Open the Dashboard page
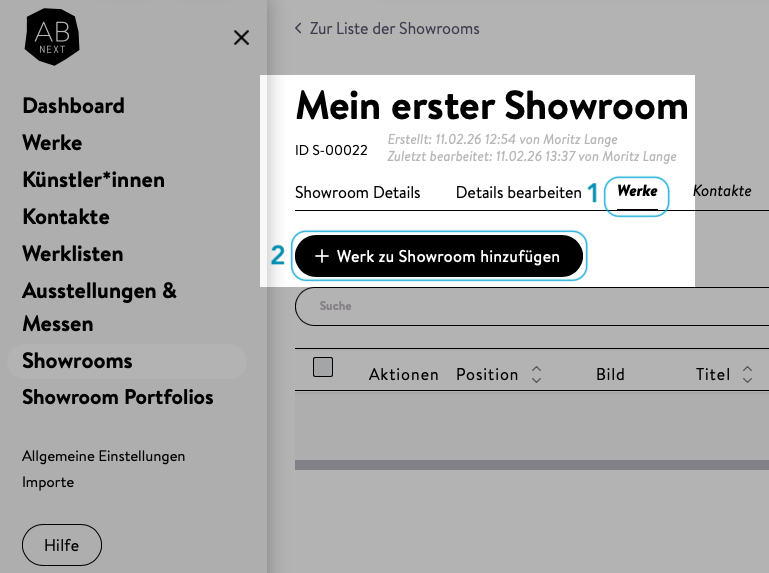The image size is (769, 573). (73, 106)
